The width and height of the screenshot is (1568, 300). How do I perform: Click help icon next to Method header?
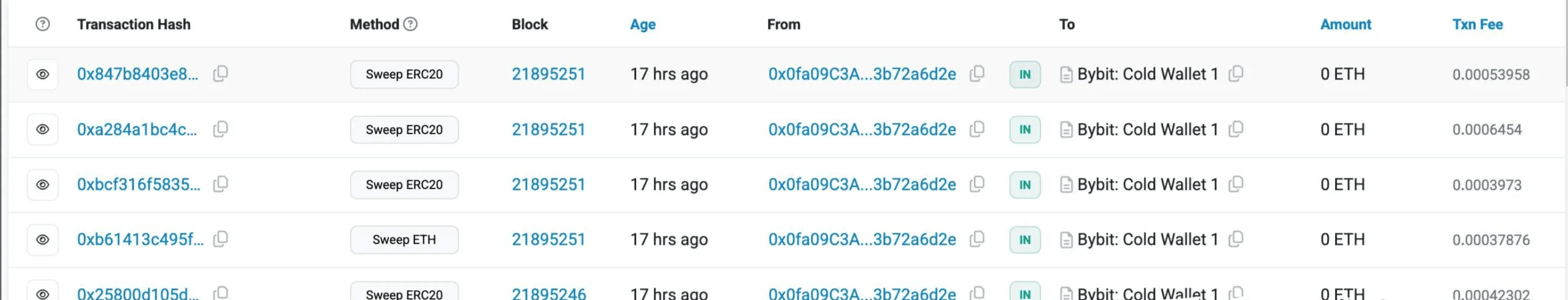pos(410,24)
